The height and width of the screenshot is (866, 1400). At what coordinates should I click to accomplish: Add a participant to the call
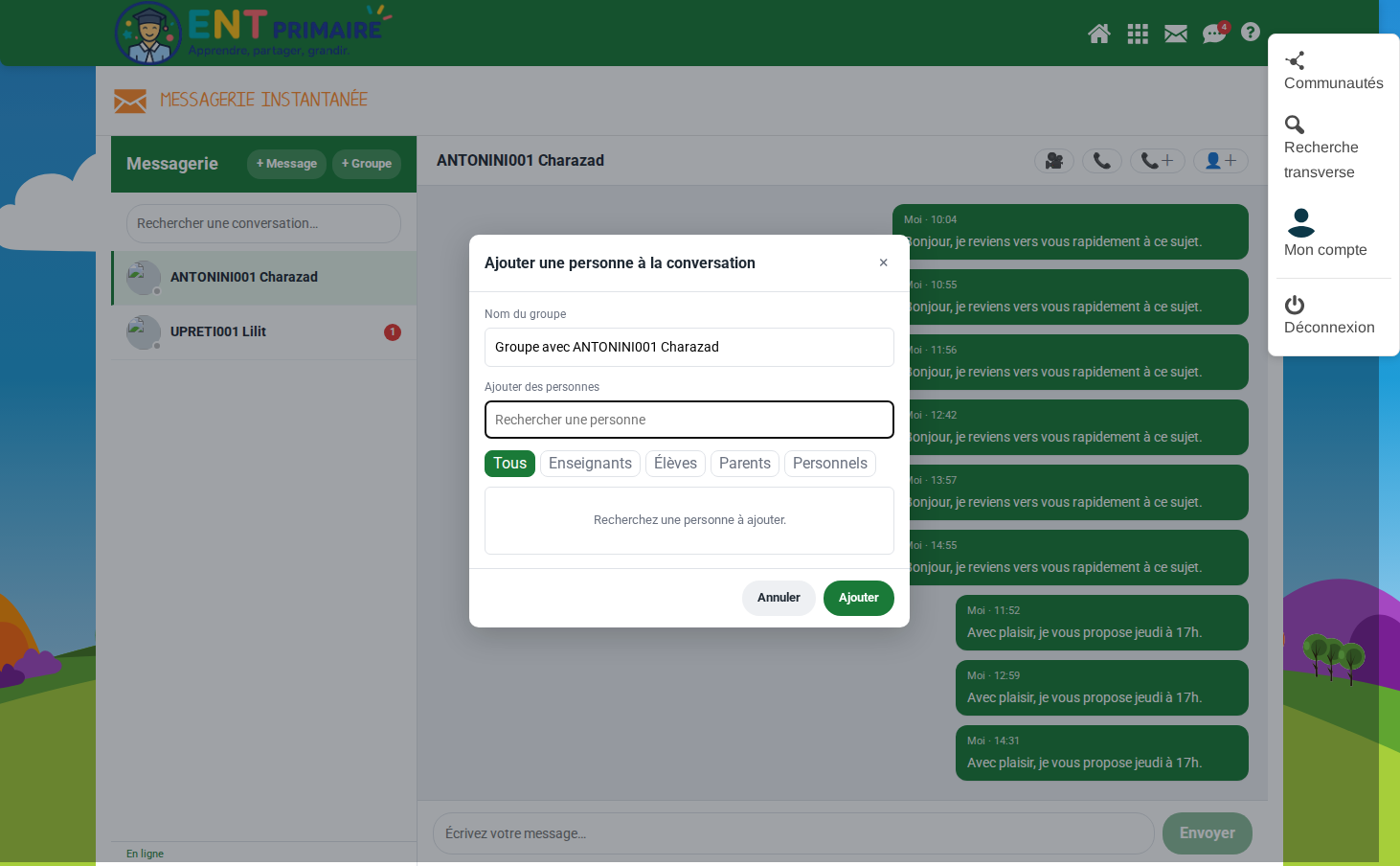pos(1158,161)
